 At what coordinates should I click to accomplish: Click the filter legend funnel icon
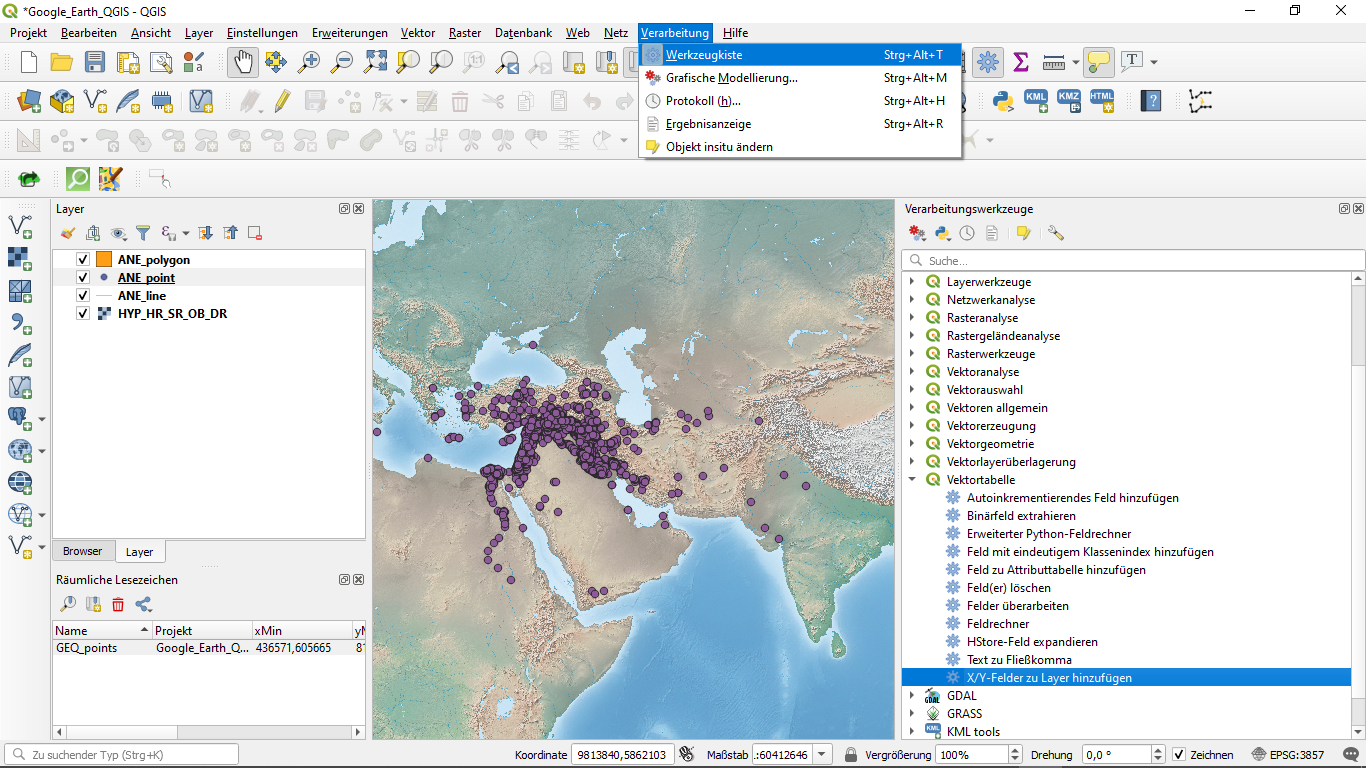(143, 233)
